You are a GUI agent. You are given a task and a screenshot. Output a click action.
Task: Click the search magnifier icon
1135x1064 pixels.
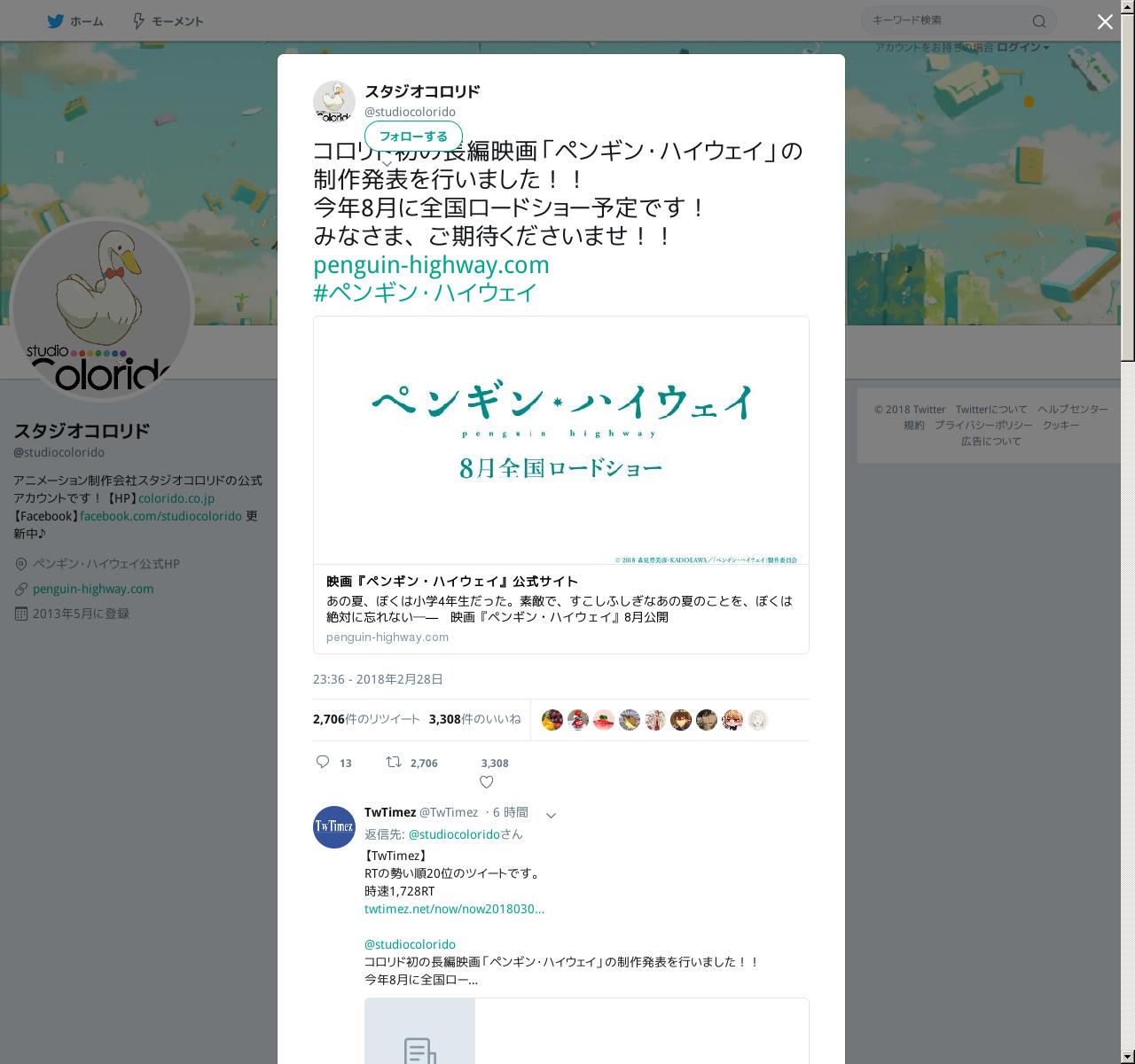pyautogui.click(x=1038, y=20)
